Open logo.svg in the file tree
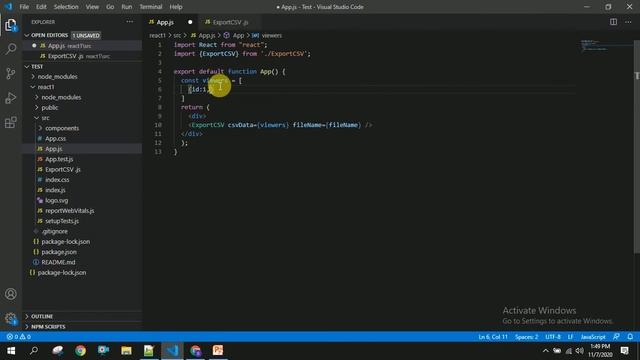The height and width of the screenshot is (360, 640). [56, 200]
